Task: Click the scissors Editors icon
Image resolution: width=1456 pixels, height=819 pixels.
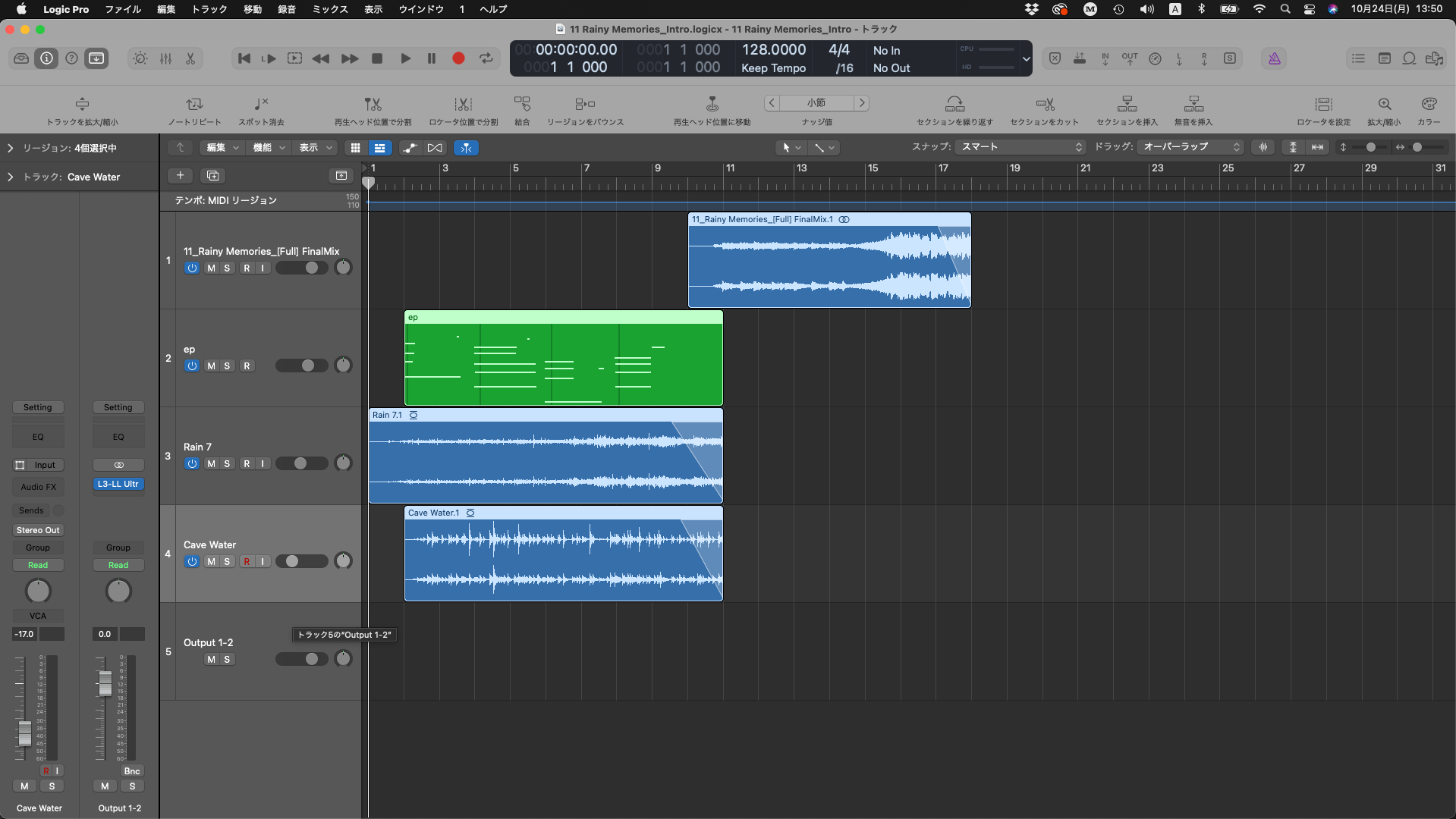Action: pos(190,58)
